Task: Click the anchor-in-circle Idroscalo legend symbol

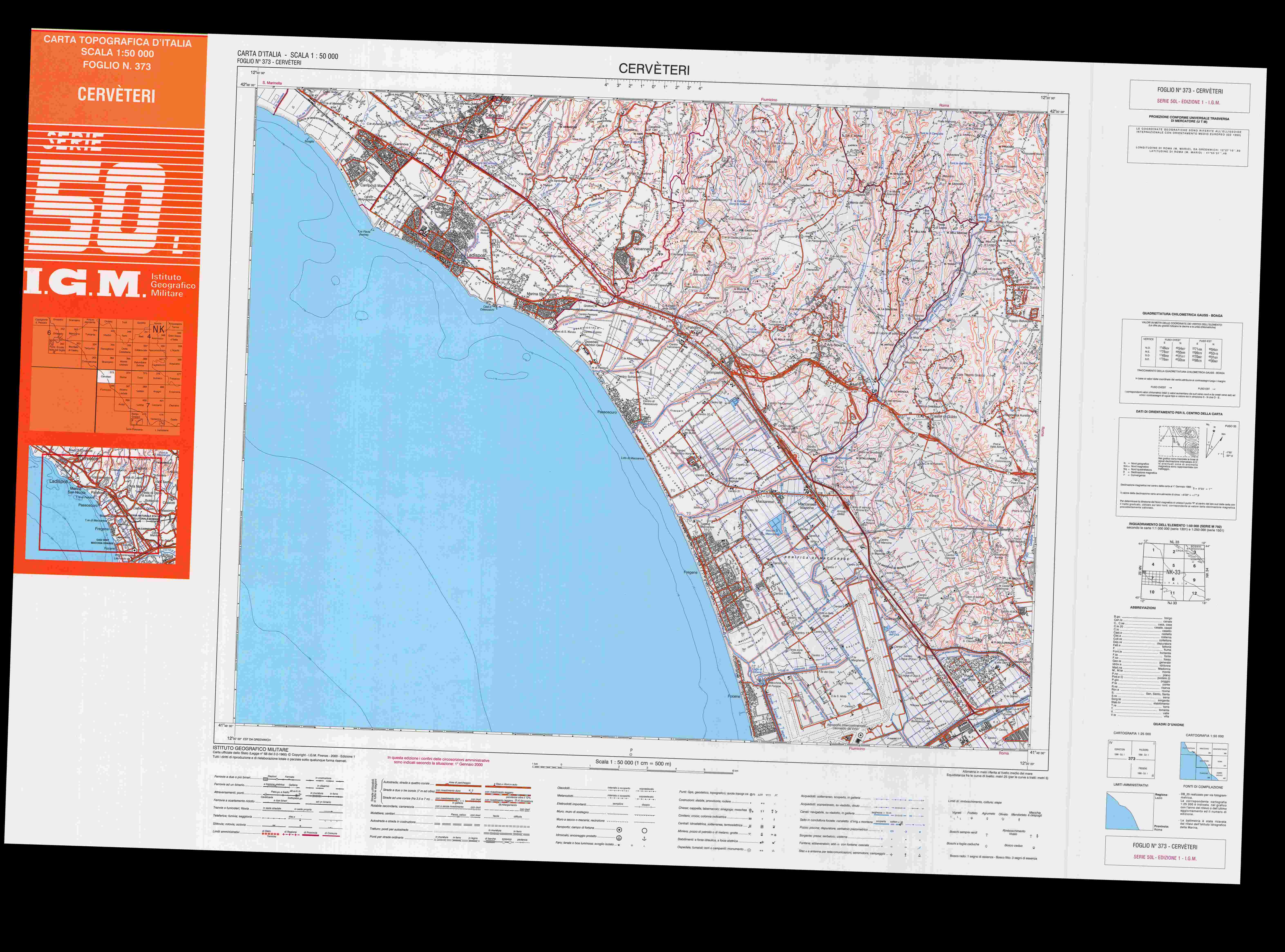Action: (619, 837)
